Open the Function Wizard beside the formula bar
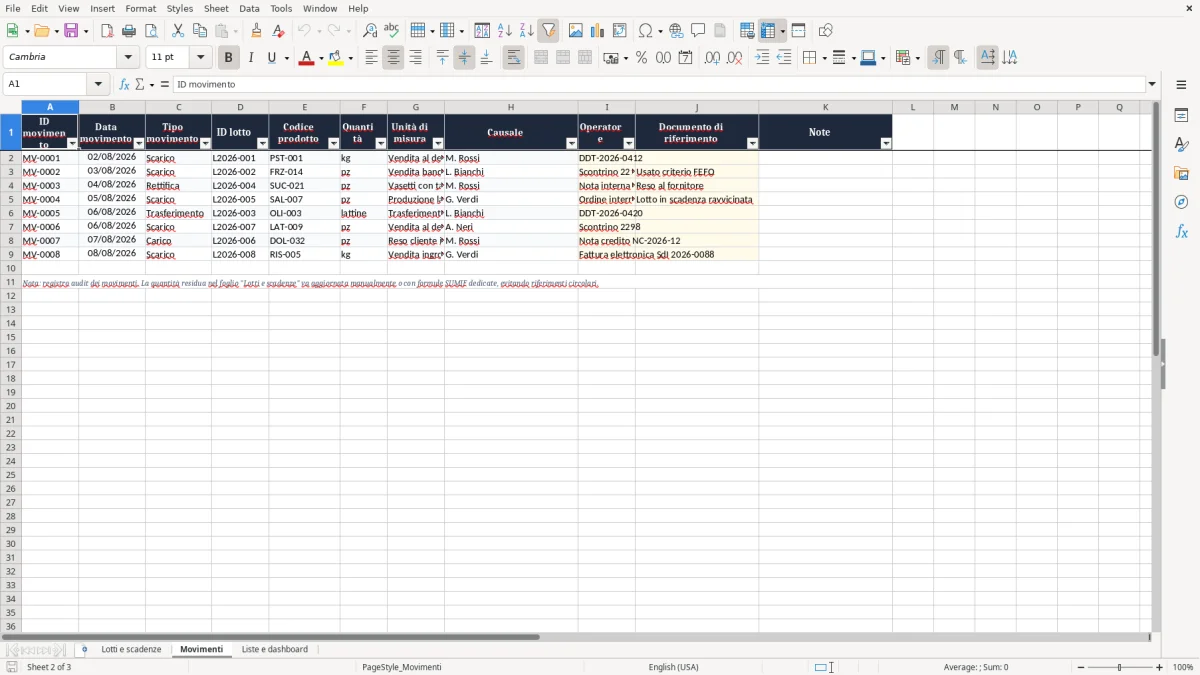The height and width of the screenshot is (675, 1200). tap(124, 84)
